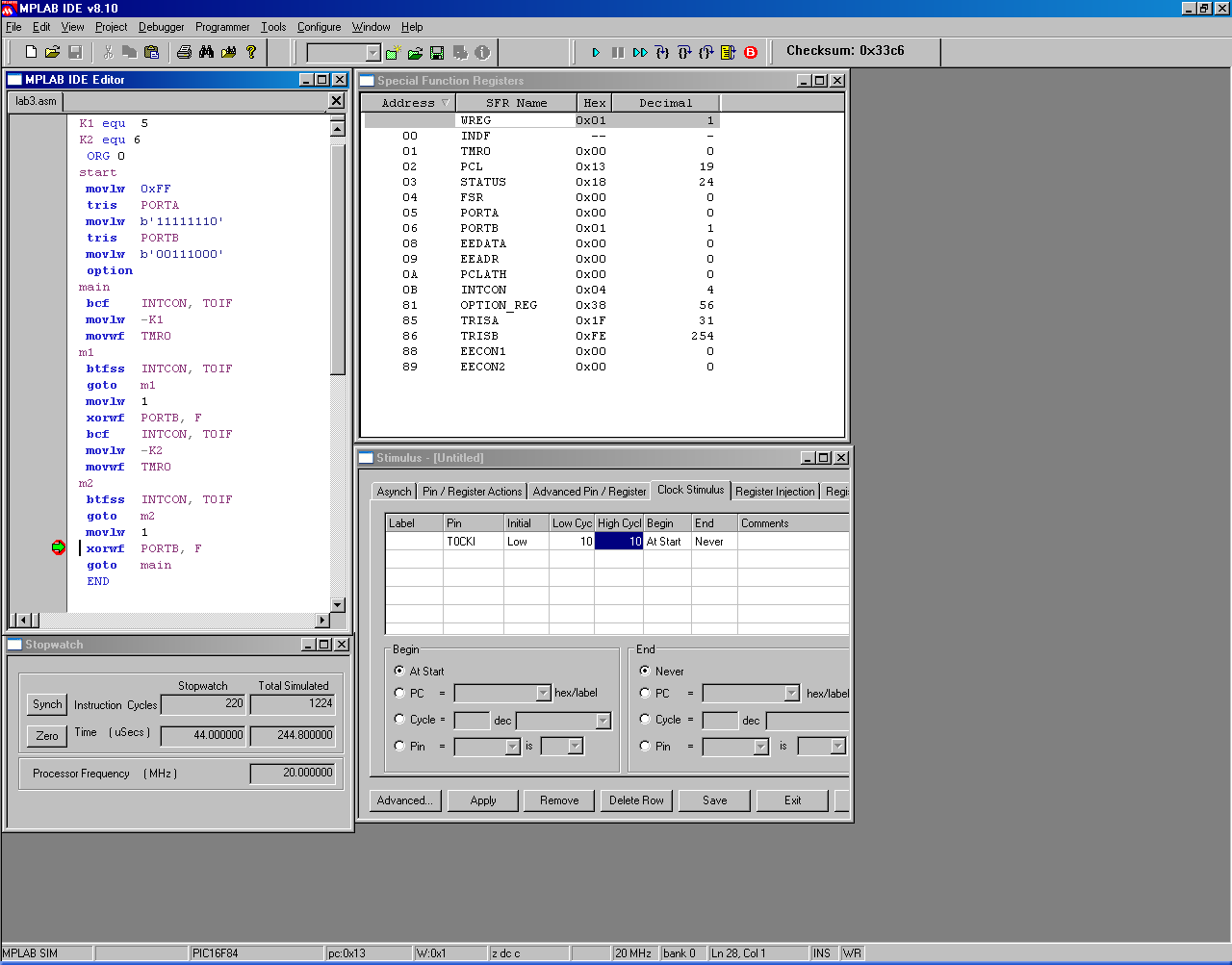Open Begin Pin name dropdown
The height and width of the screenshot is (965, 1232).
click(x=512, y=747)
